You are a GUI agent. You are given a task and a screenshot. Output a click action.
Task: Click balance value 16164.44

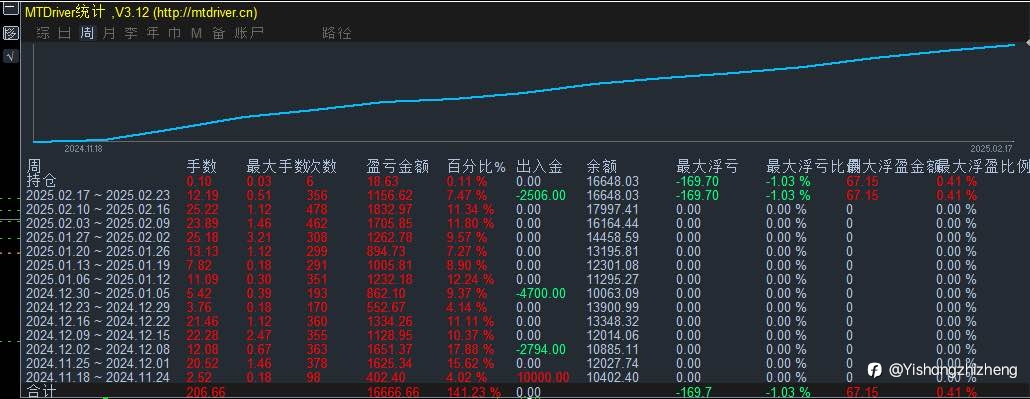[x=612, y=223]
